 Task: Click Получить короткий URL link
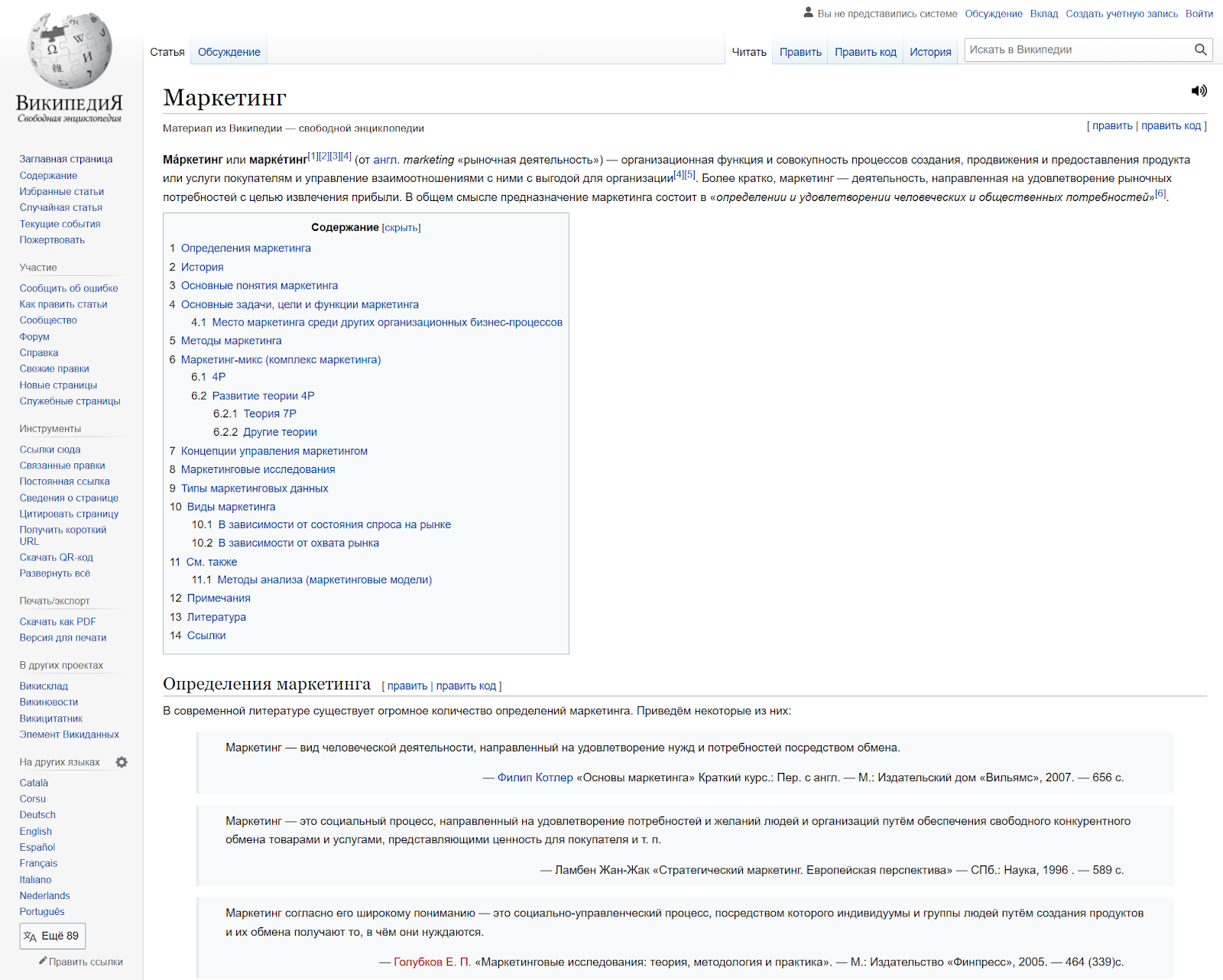click(63, 535)
